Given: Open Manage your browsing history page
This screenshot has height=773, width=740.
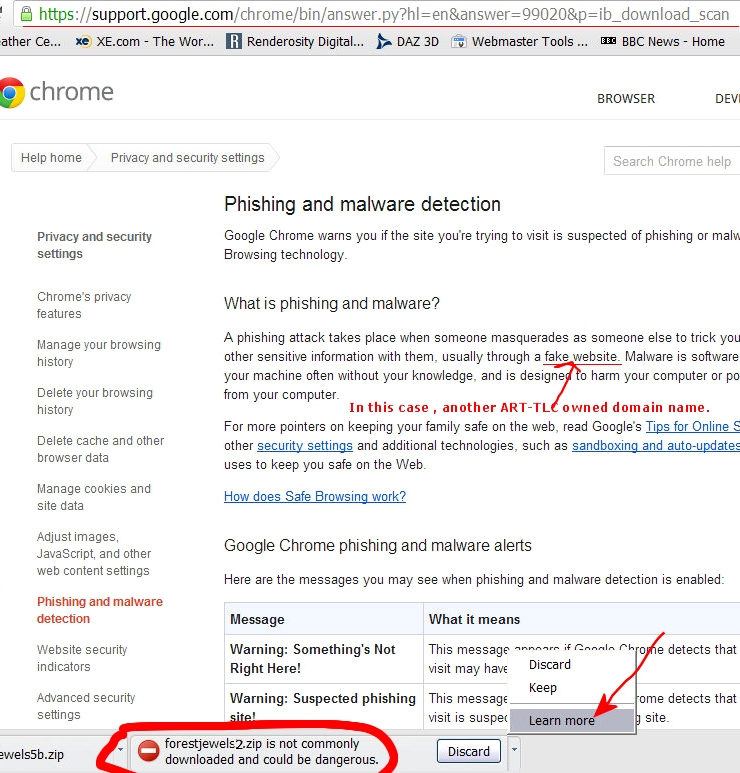Looking at the screenshot, I should [99, 353].
